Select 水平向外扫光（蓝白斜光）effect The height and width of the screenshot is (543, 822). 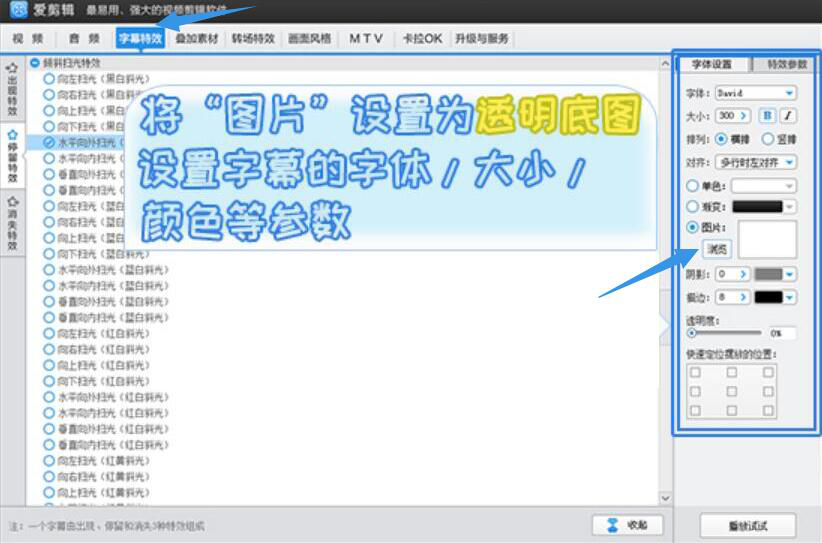[x=106, y=270]
